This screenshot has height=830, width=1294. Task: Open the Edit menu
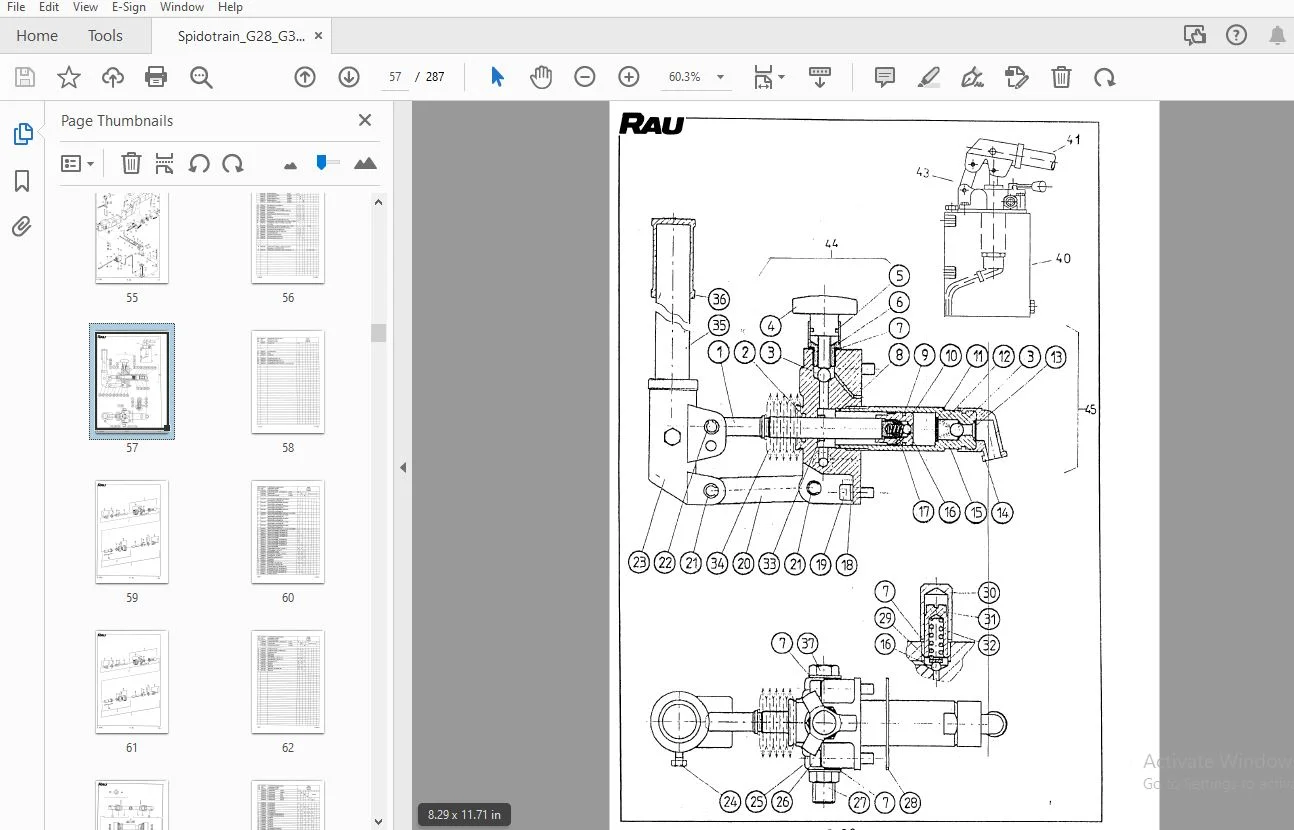pos(49,7)
